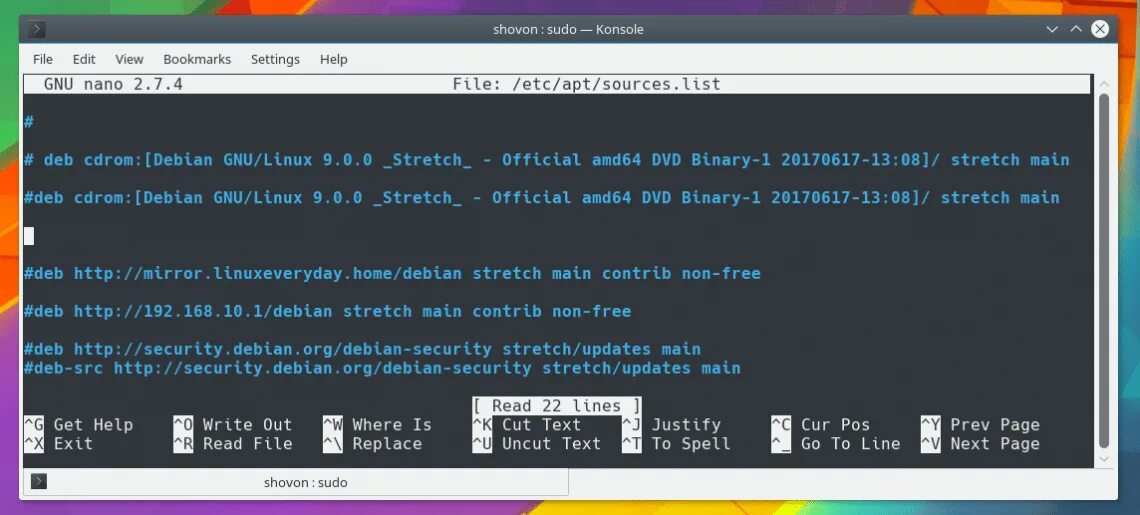The height and width of the screenshot is (515, 1140).
Task: Click the '#deb-src' security repository line
Action: pyautogui.click(x=382, y=368)
